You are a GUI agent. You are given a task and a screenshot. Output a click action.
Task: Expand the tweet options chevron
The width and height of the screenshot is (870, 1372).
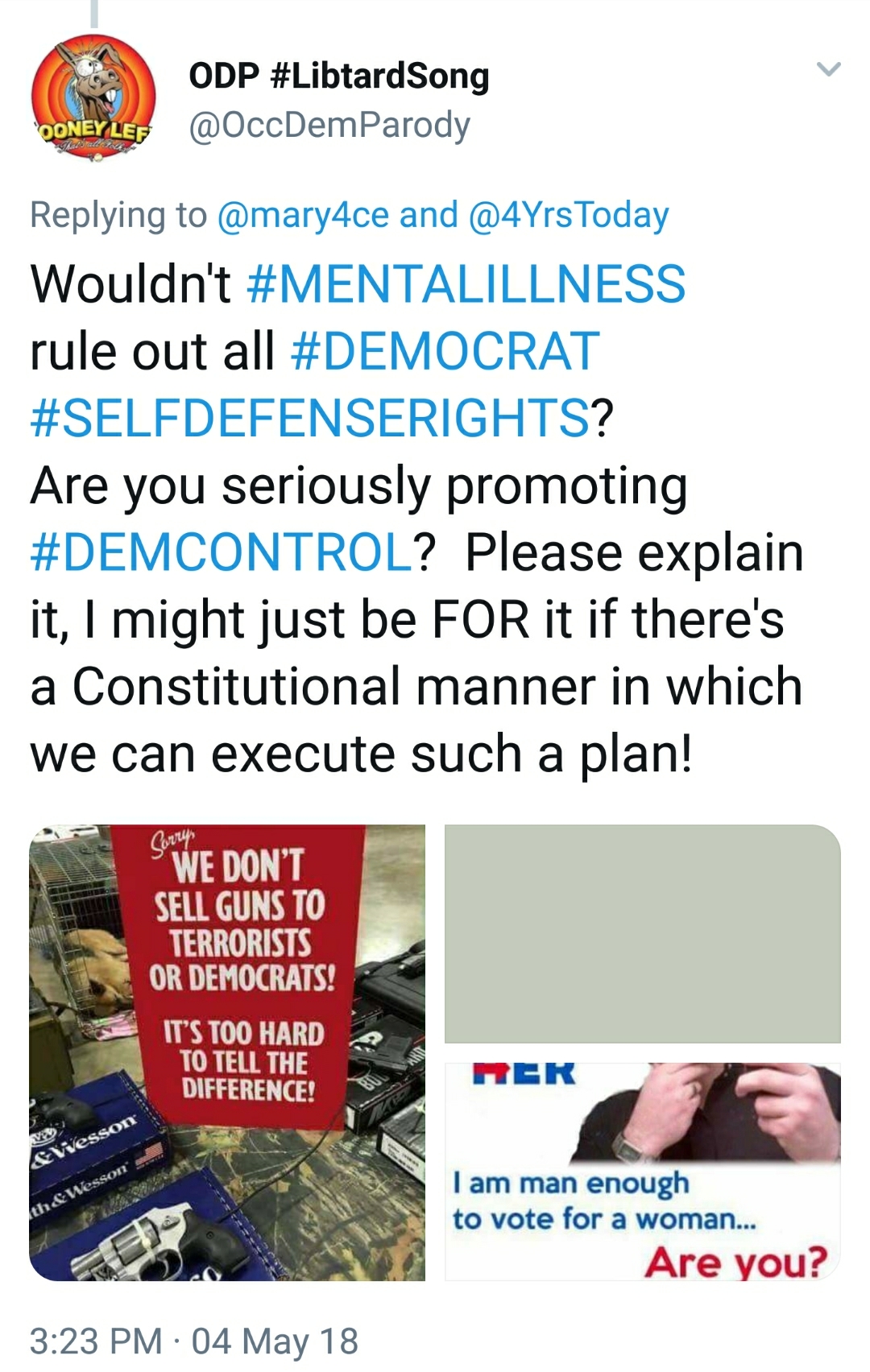point(829,69)
